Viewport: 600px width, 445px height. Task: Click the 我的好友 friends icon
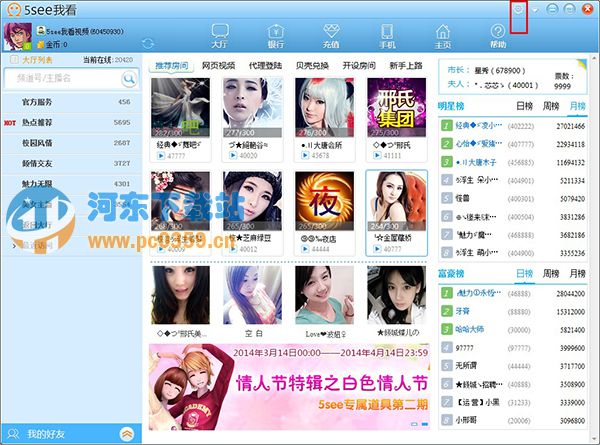coord(13,434)
